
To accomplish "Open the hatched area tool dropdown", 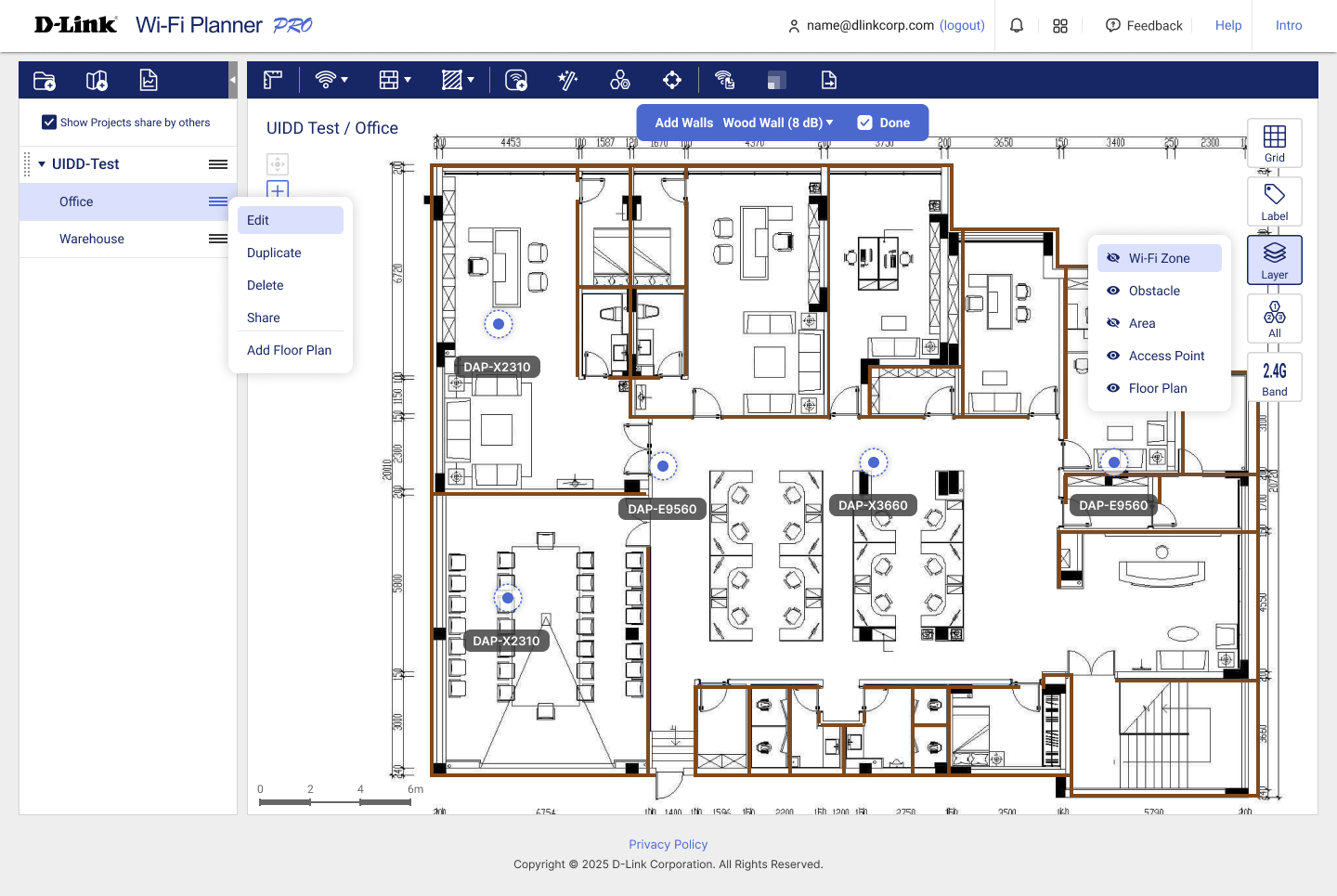I will (x=458, y=81).
